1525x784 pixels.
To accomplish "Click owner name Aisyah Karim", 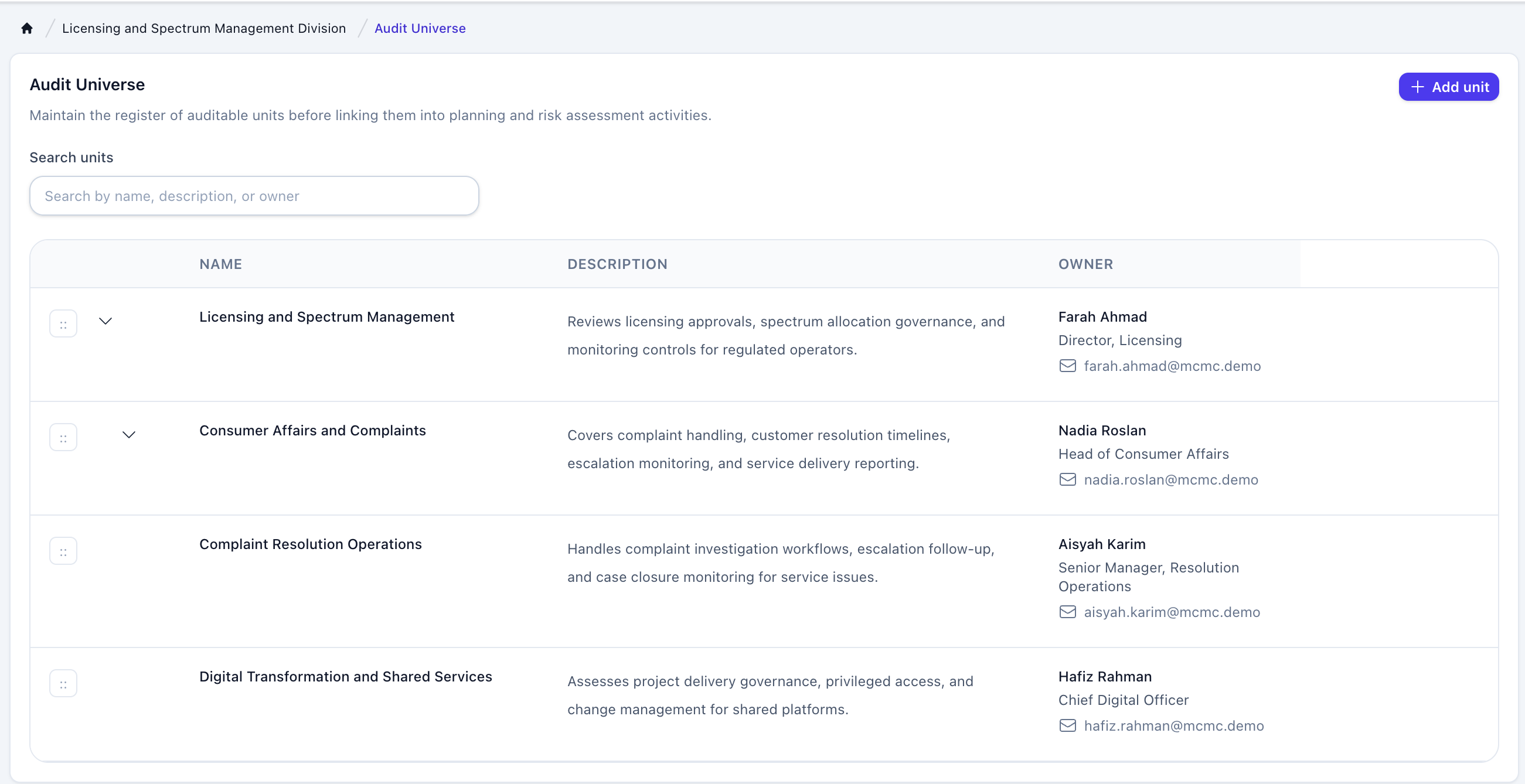I will coord(1102,544).
